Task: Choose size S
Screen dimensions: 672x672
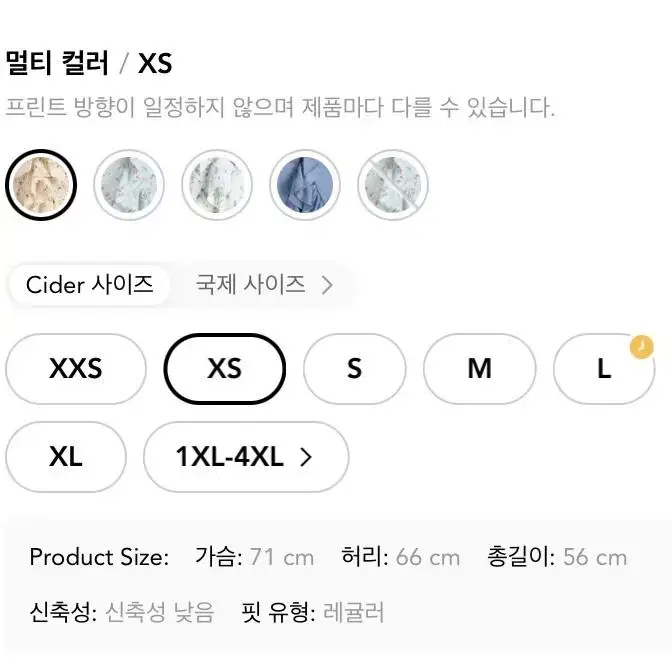Action: click(x=354, y=369)
